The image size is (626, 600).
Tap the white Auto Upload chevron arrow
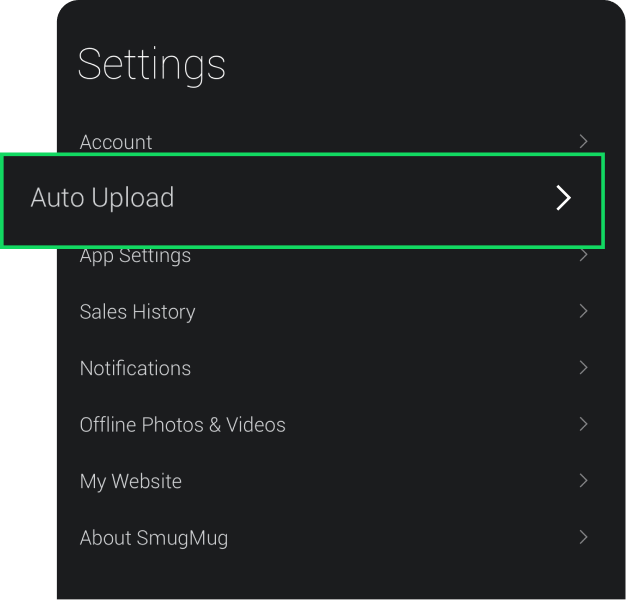click(x=564, y=198)
